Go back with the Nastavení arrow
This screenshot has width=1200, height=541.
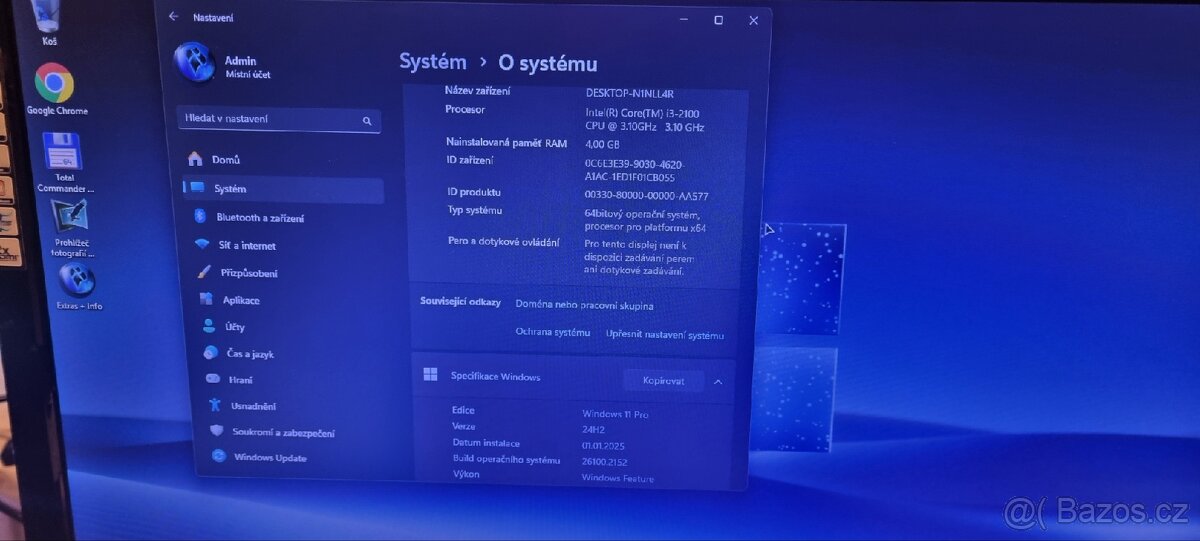tap(174, 16)
